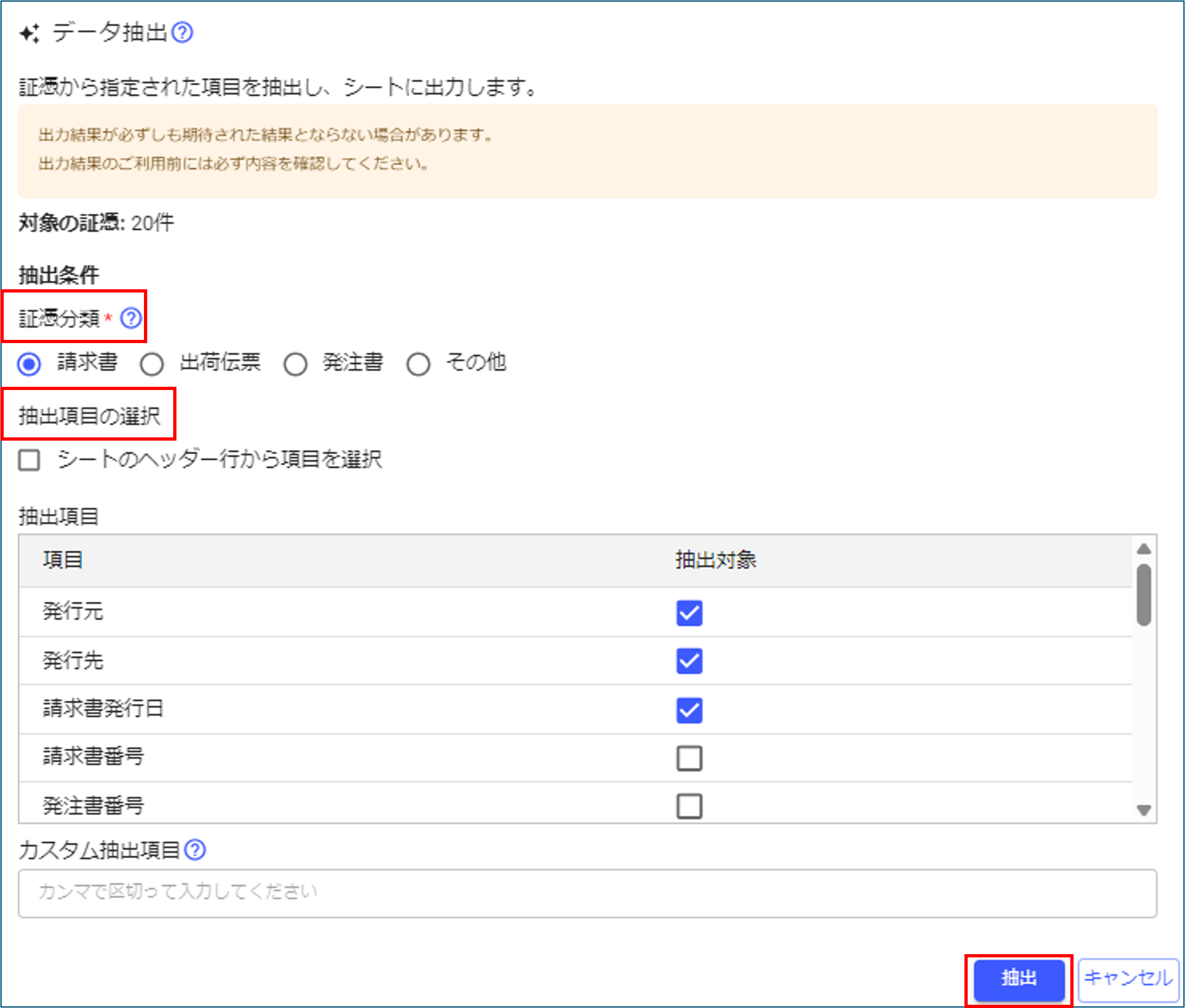Check the 請求書番号 extraction checkbox
The width and height of the screenshot is (1185, 1008).
pos(689,758)
